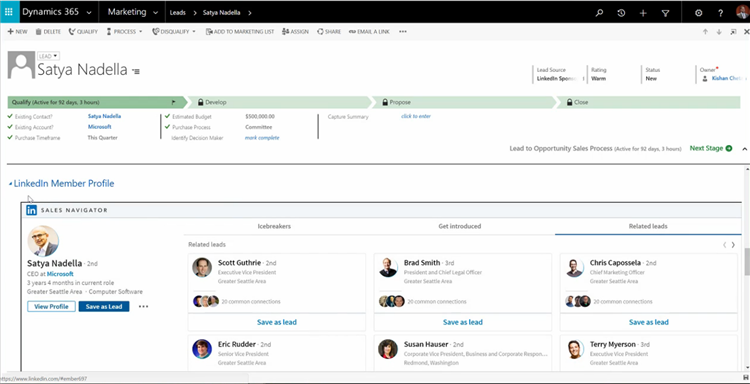Click Next Stage arrow button
Image resolution: width=750 pixels, height=384 pixels.
pyautogui.click(x=729, y=148)
